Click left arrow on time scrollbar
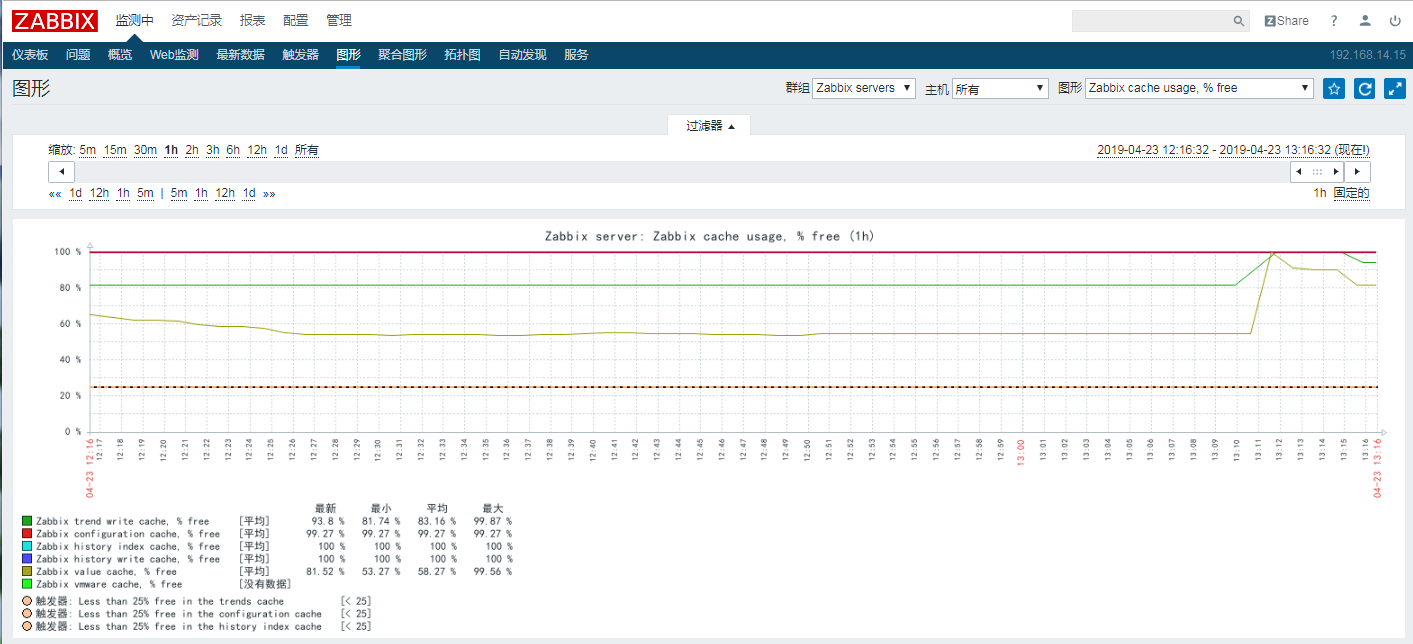The image size is (1413, 644). (61, 172)
